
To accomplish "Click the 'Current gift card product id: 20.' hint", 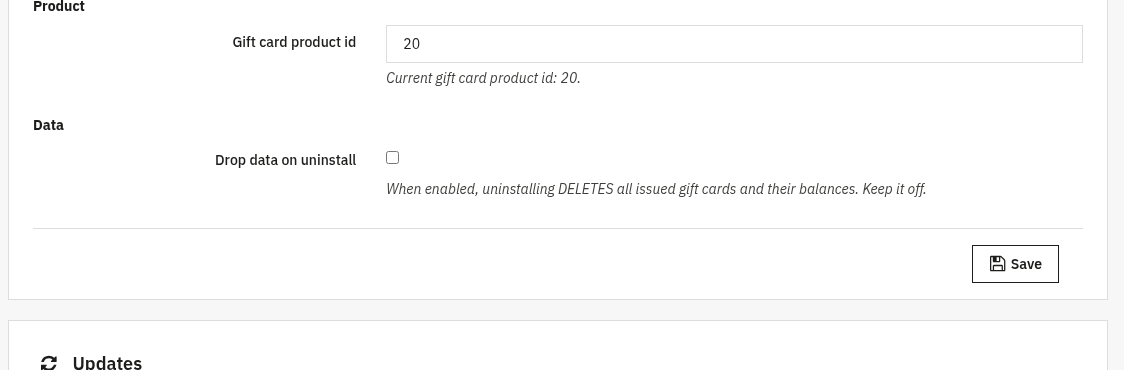I will [x=483, y=78].
